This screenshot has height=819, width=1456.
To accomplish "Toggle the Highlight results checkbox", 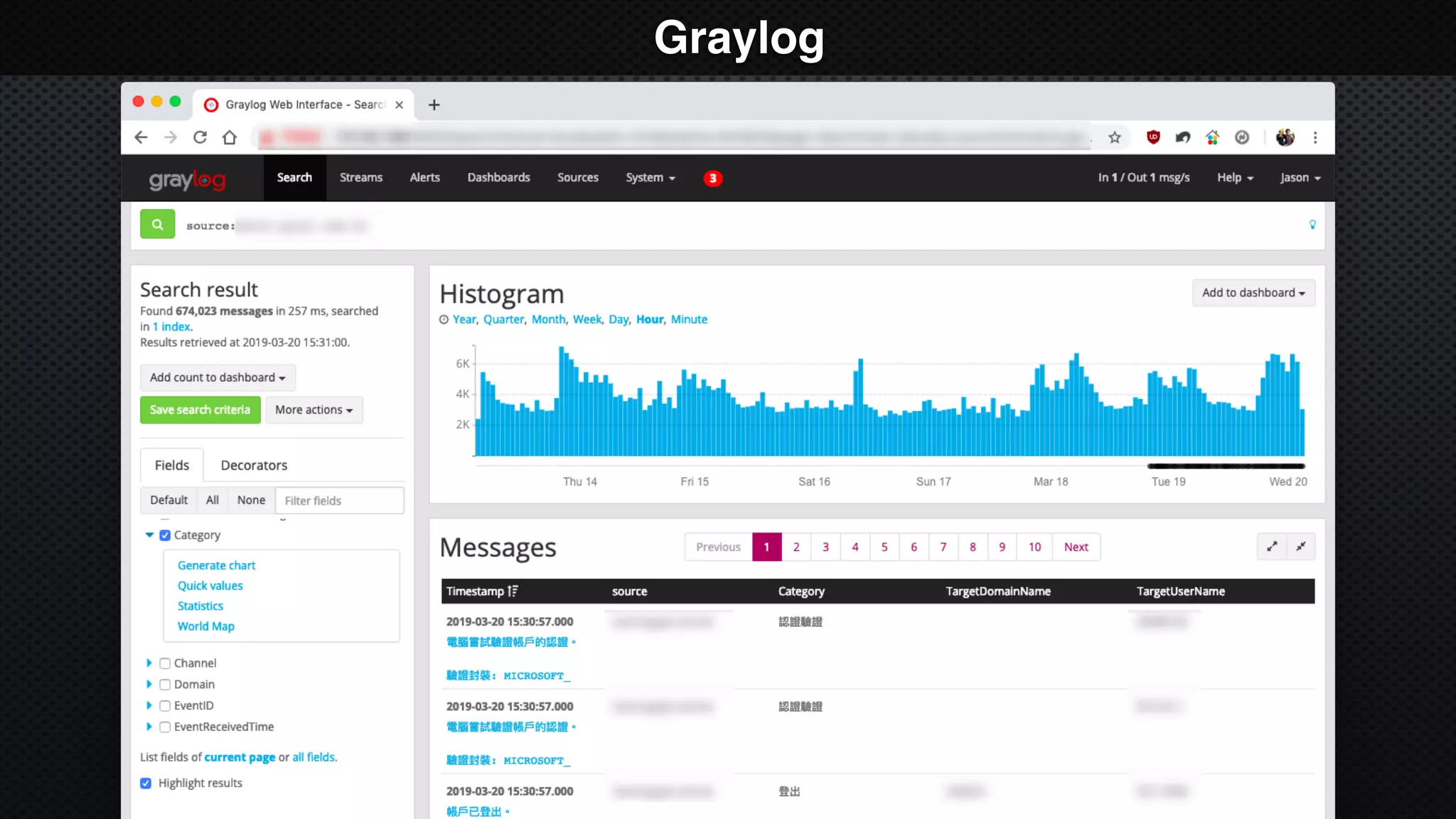I will click(x=146, y=783).
